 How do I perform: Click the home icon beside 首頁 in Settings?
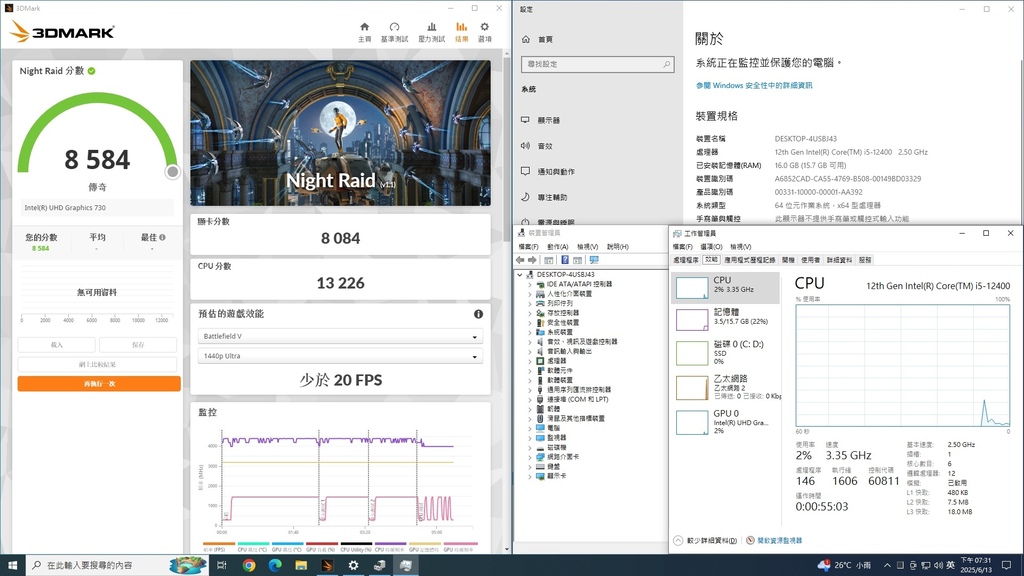tap(526, 39)
